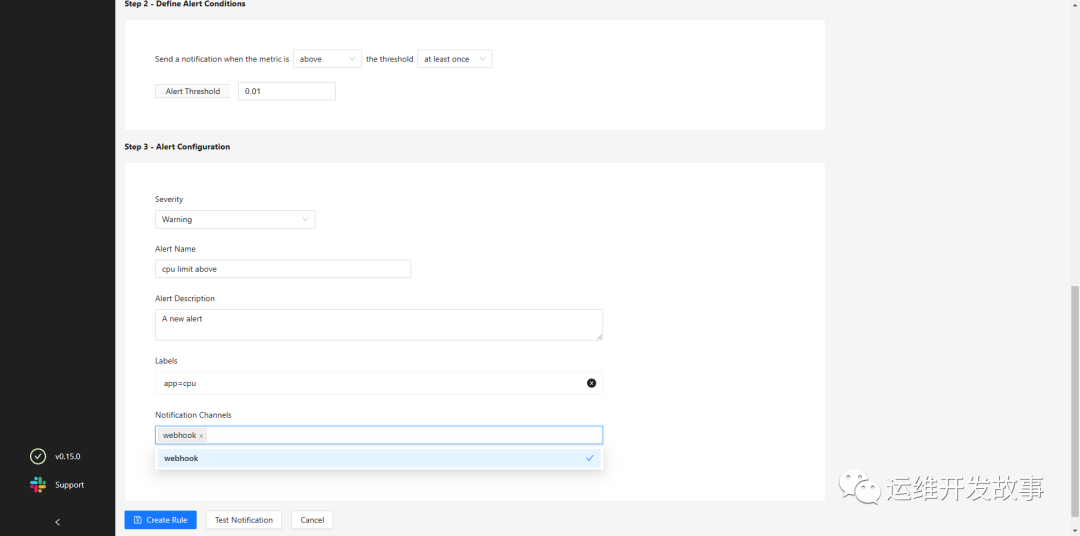
Task: Click the Alert Description resize handle
Action: click(599, 336)
